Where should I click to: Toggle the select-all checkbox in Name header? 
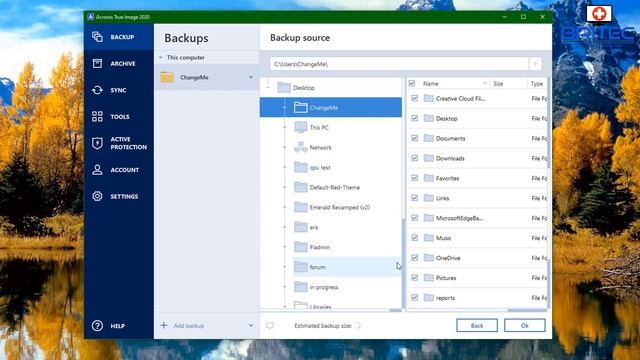point(412,83)
